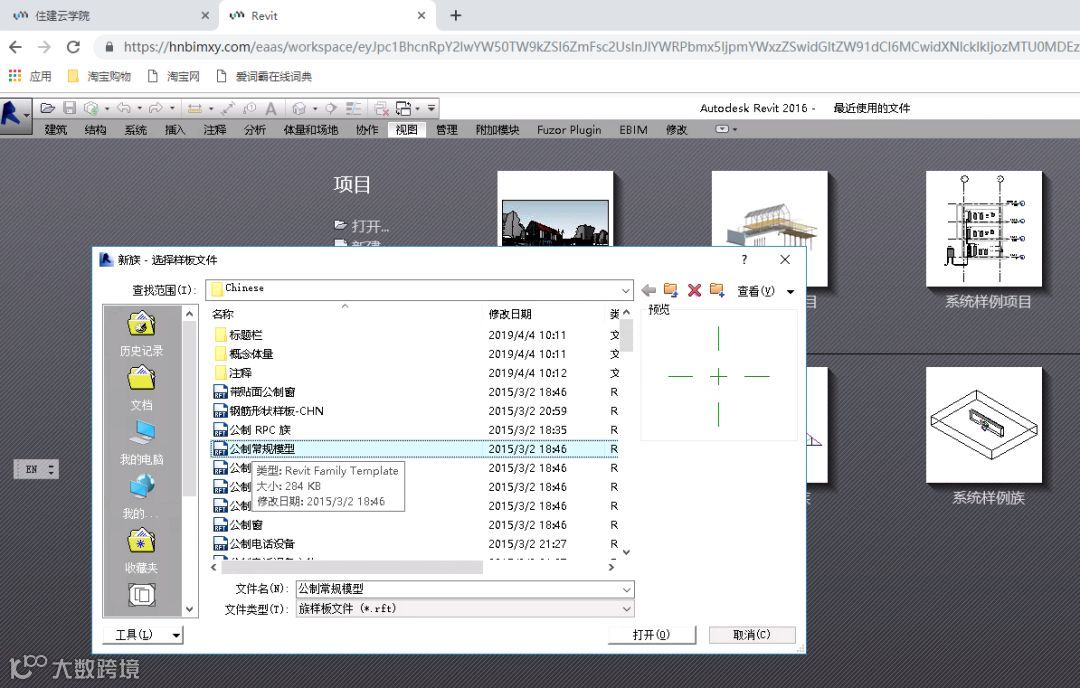Click the EN language input indicator

[x=36, y=469]
